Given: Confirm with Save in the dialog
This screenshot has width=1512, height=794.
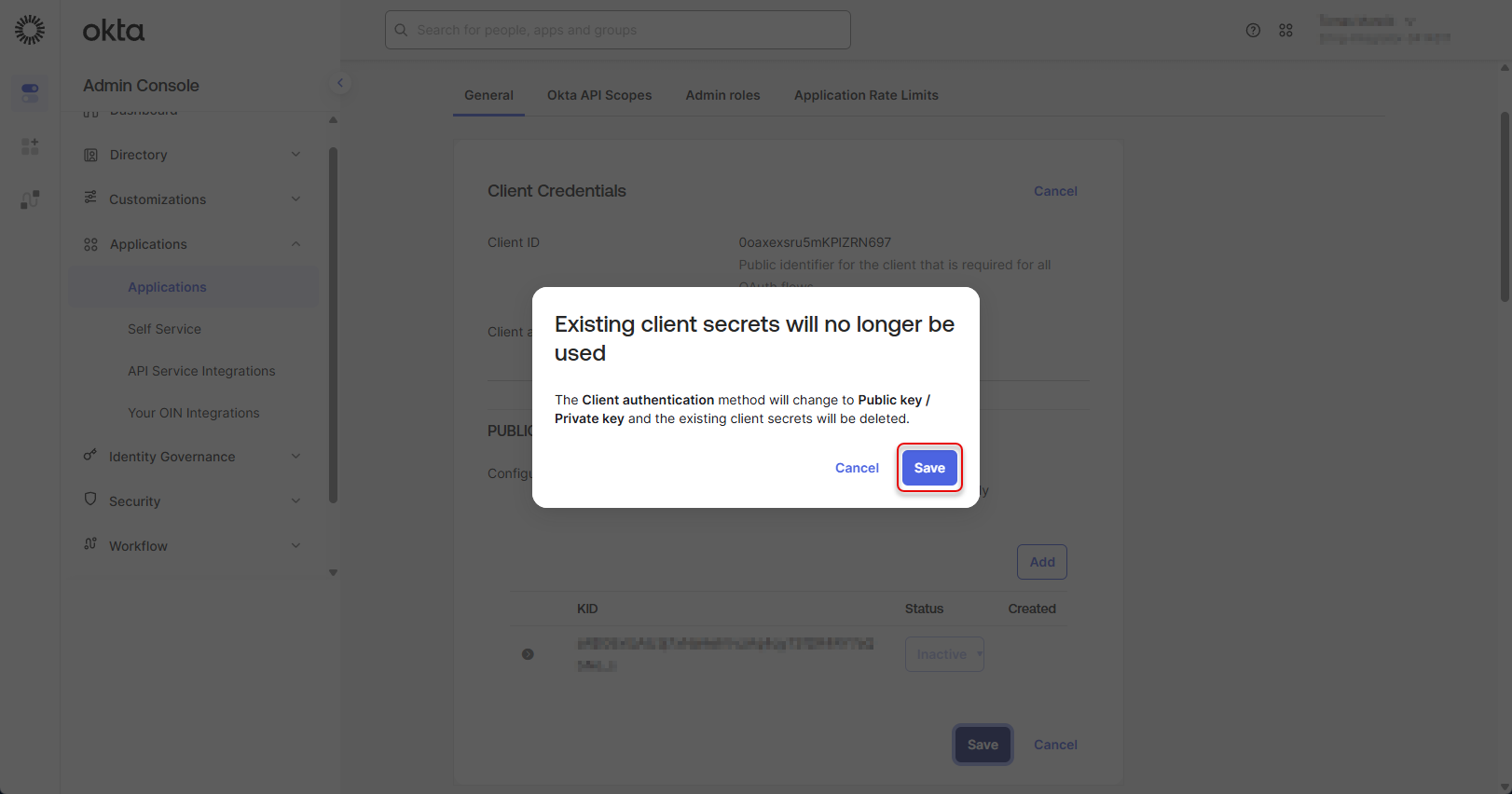Looking at the screenshot, I should [x=929, y=468].
